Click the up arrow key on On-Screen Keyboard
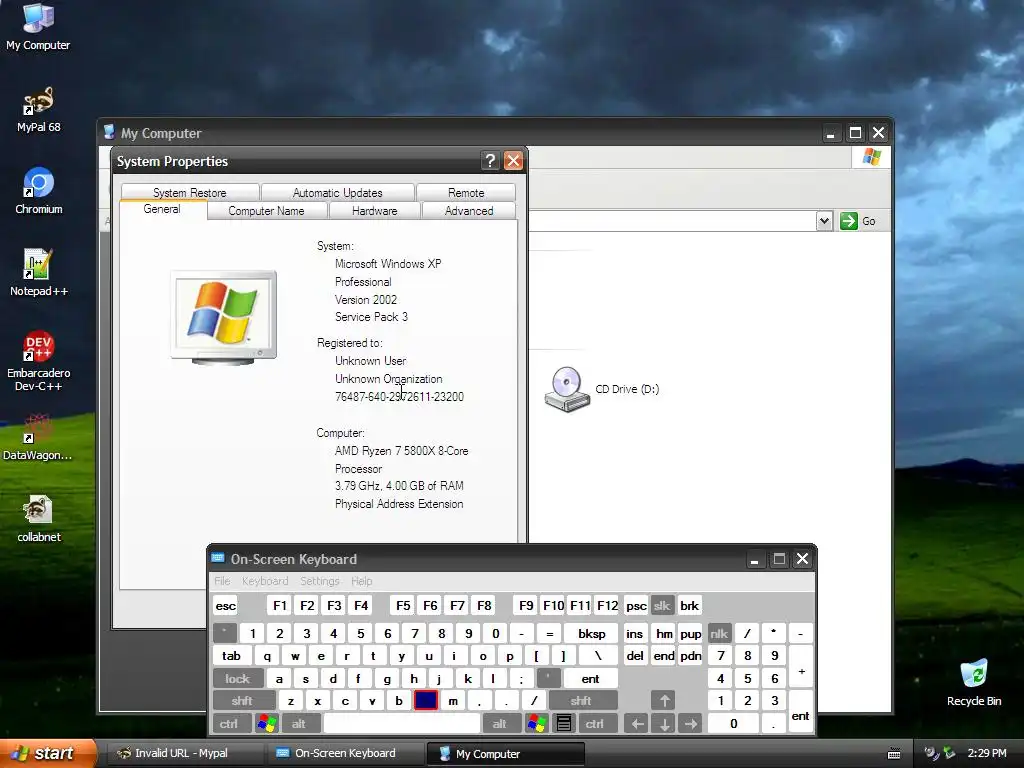The image size is (1024, 768). pyautogui.click(x=664, y=701)
